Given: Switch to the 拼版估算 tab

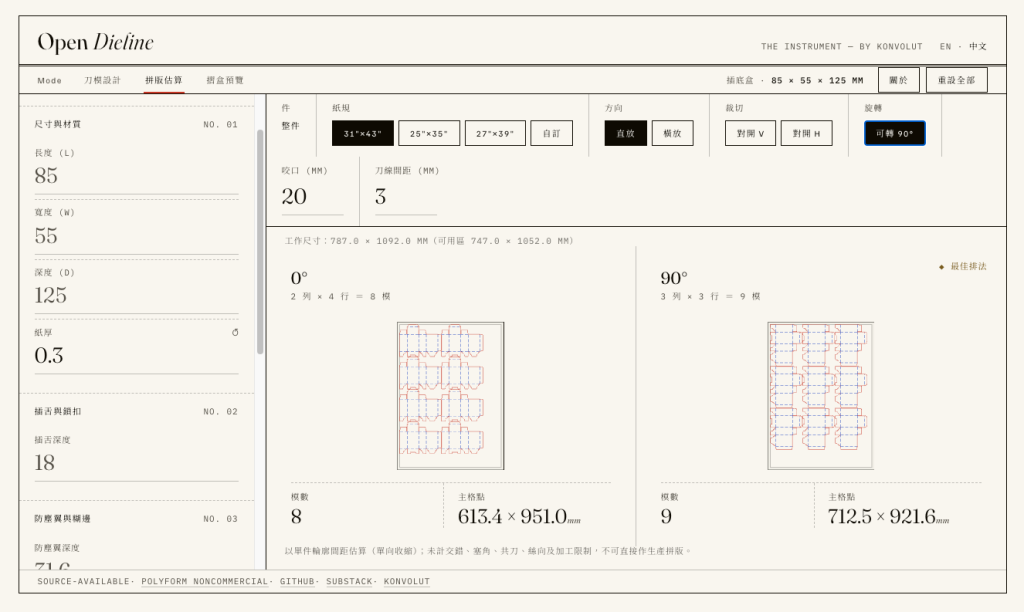Looking at the screenshot, I should click(x=164, y=80).
